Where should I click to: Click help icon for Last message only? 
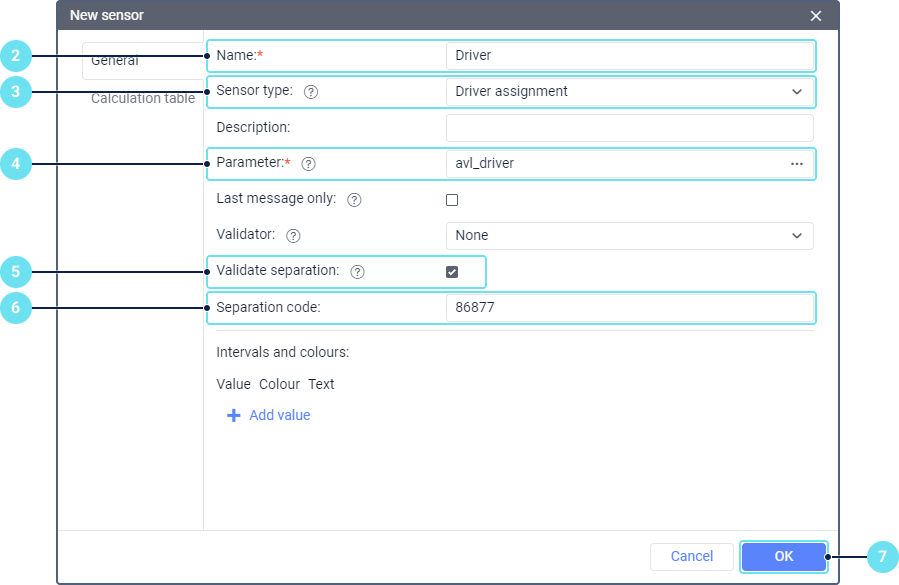point(354,199)
